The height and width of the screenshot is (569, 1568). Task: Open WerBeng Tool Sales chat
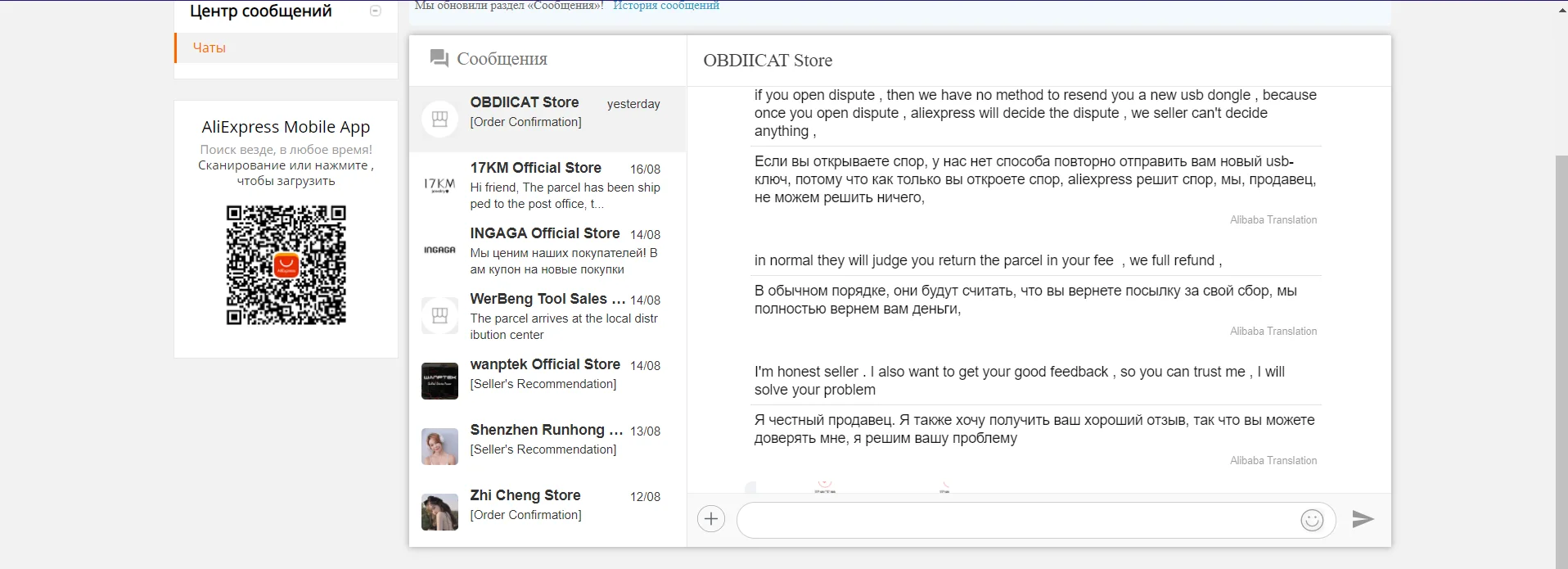tap(547, 316)
